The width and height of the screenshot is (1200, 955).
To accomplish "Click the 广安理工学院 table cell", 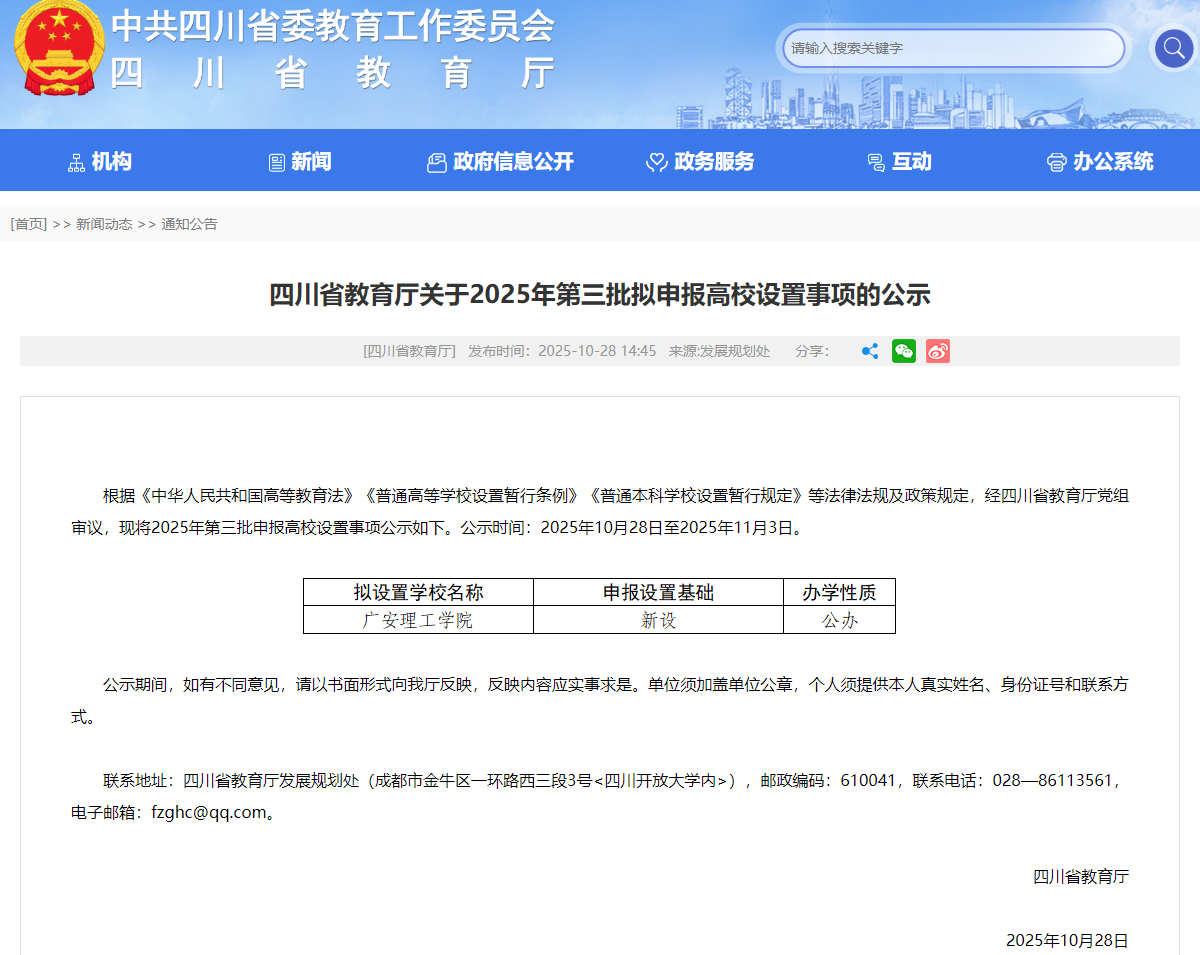I will click(418, 620).
